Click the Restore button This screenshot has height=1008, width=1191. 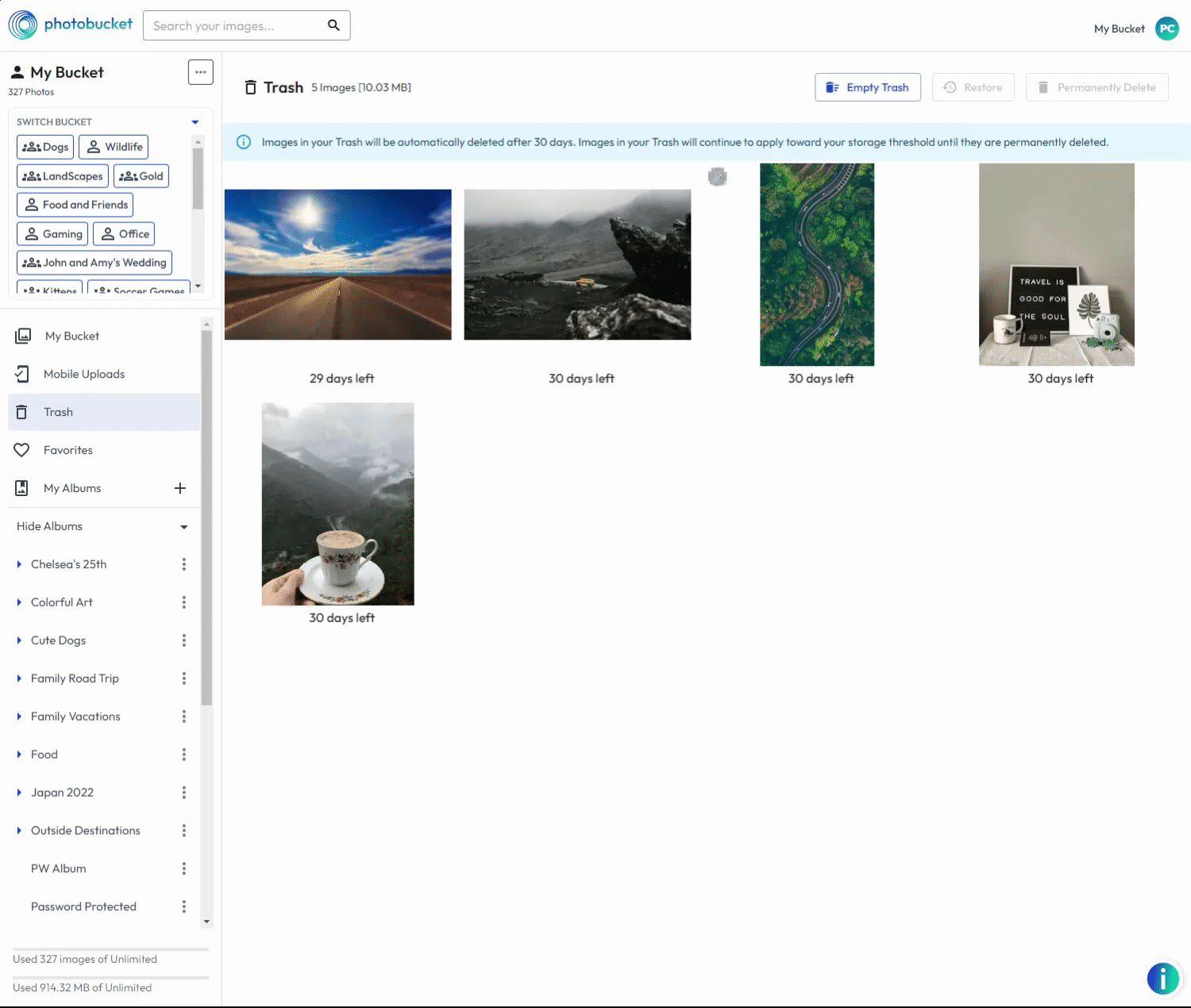973,87
